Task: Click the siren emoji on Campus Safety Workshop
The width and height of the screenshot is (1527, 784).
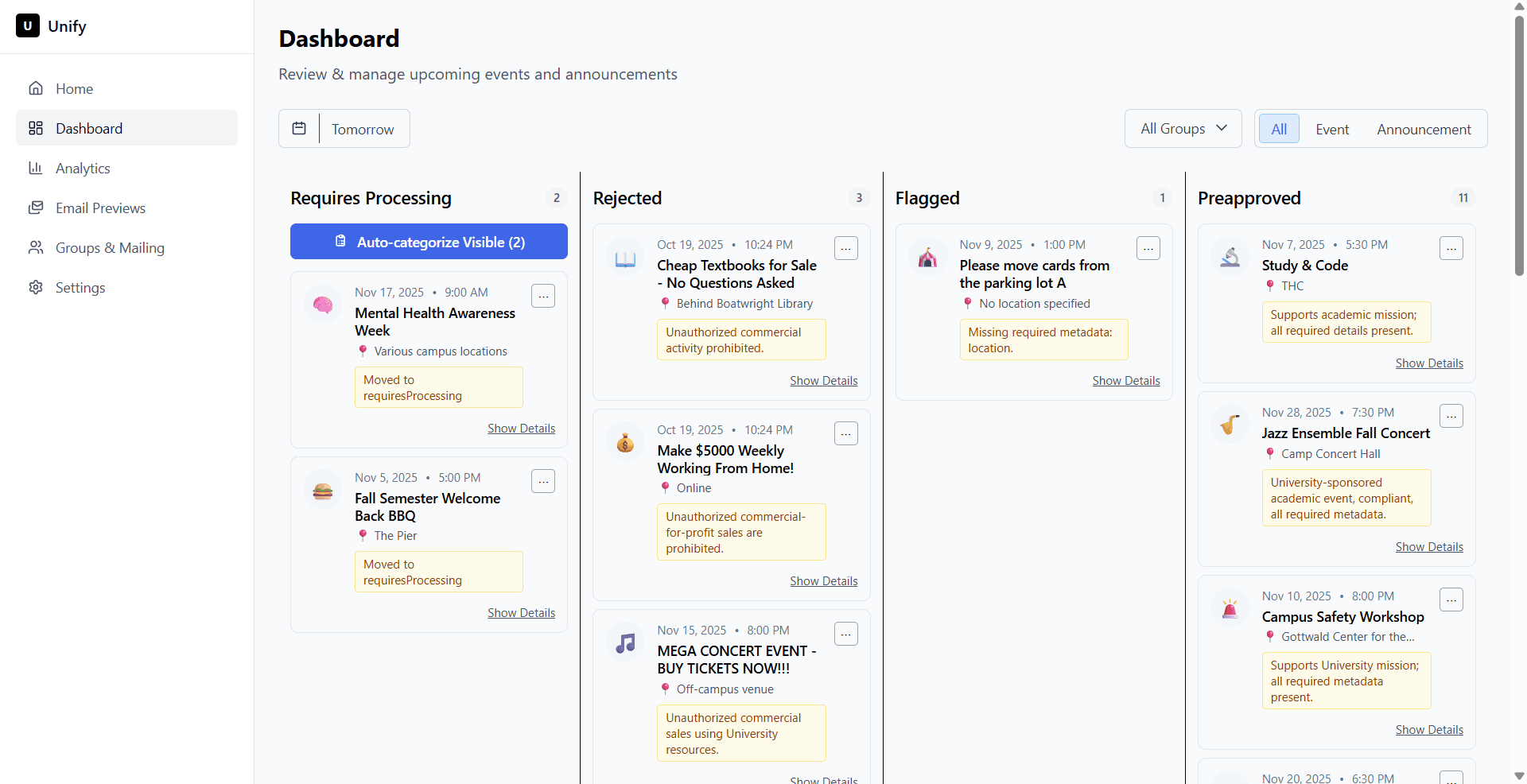Action: pyautogui.click(x=1230, y=608)
